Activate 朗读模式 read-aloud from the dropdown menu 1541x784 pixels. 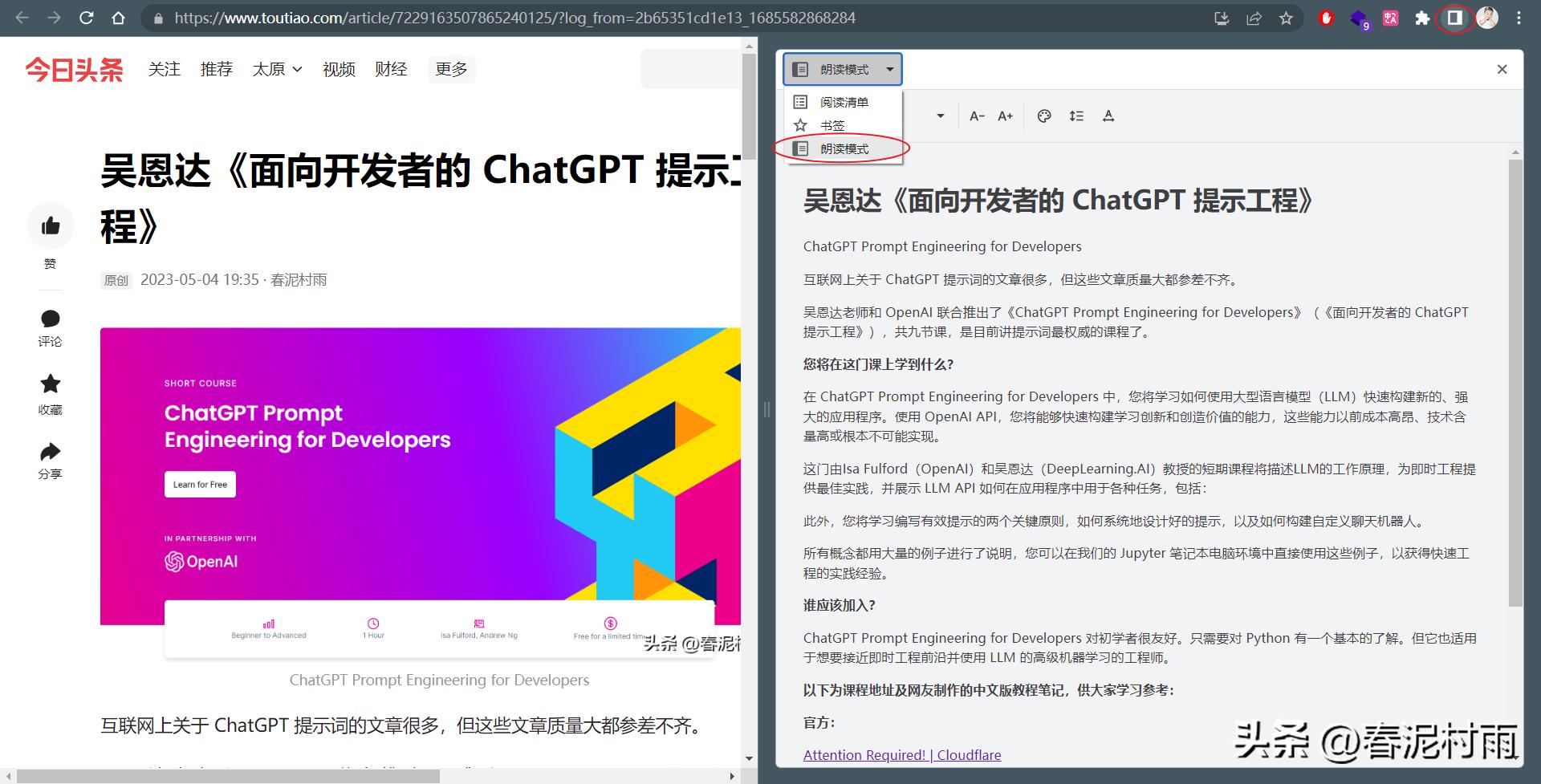click(844, 148)
